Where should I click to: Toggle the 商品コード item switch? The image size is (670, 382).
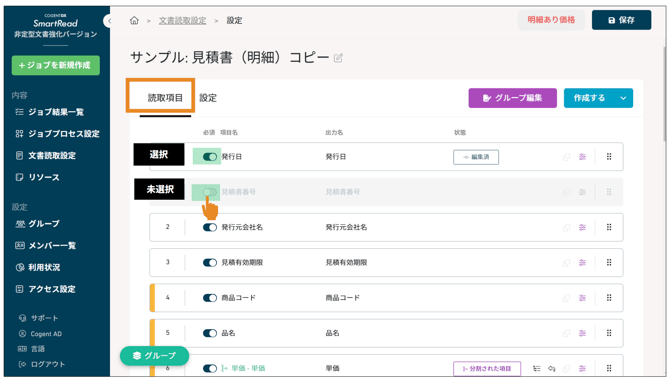(x=210, y=298)
